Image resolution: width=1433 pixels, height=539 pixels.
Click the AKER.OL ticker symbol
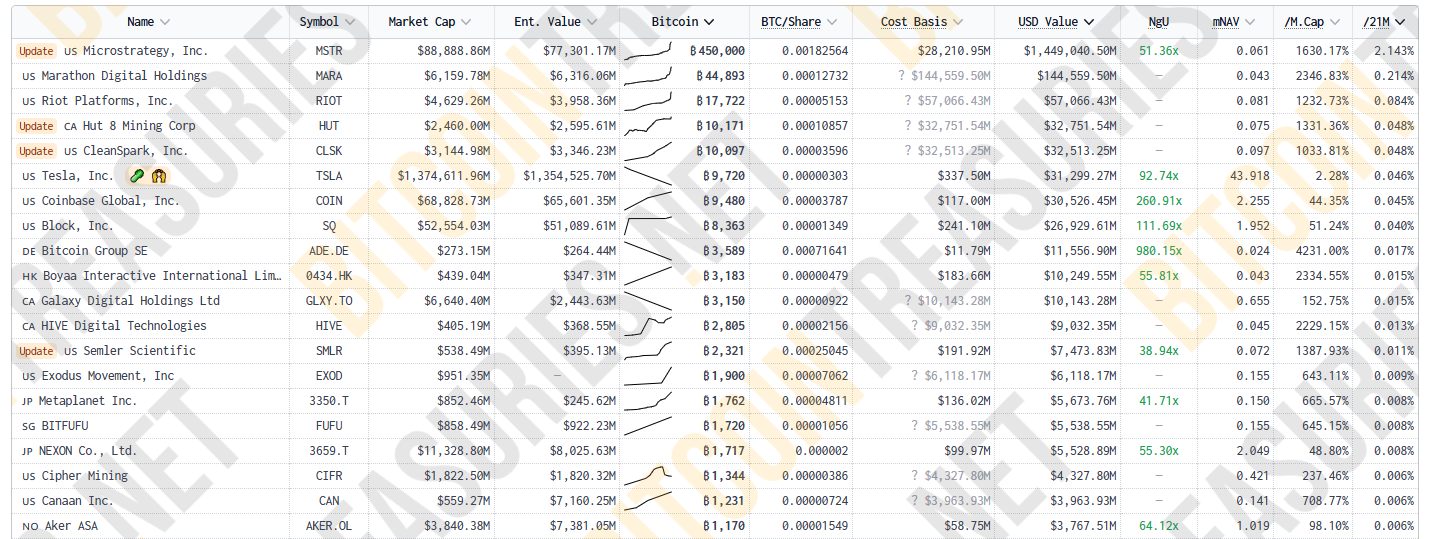click(x=328, y=526)
